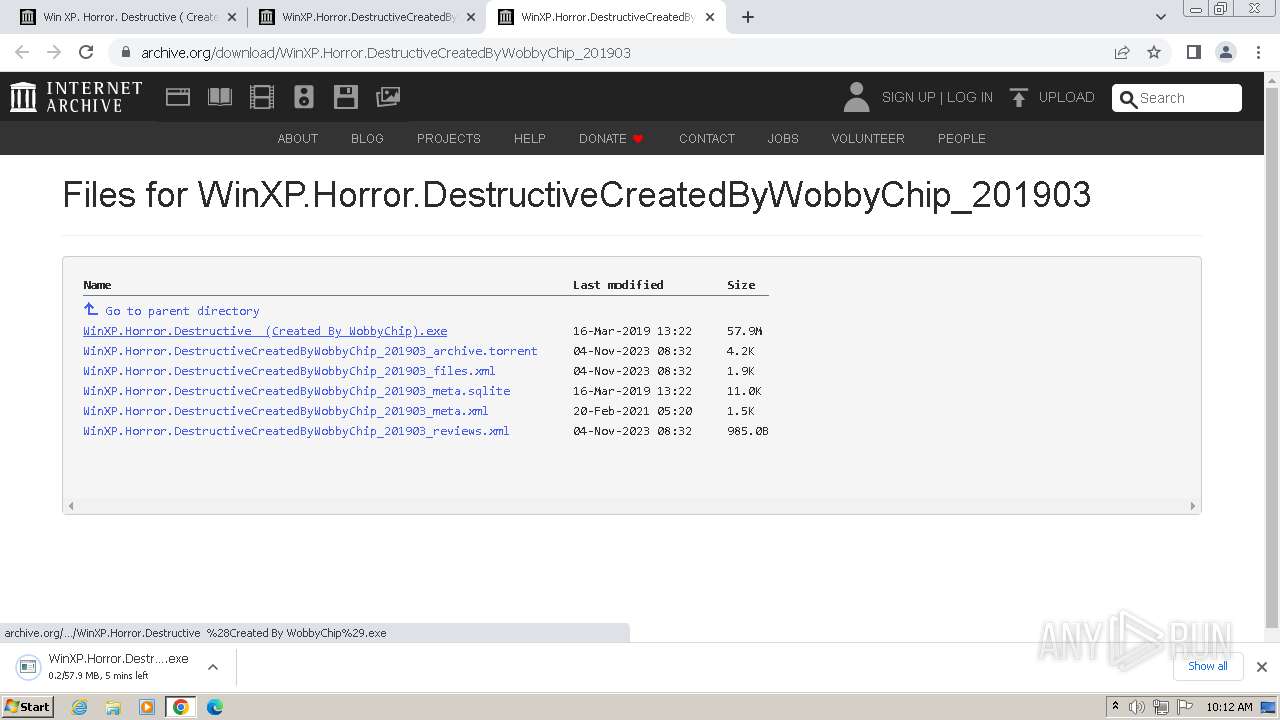The height and width of the screenshot is (720, 1280).
Task: Click the volume icon in the system tray
Action: (x=1137, y=707)
